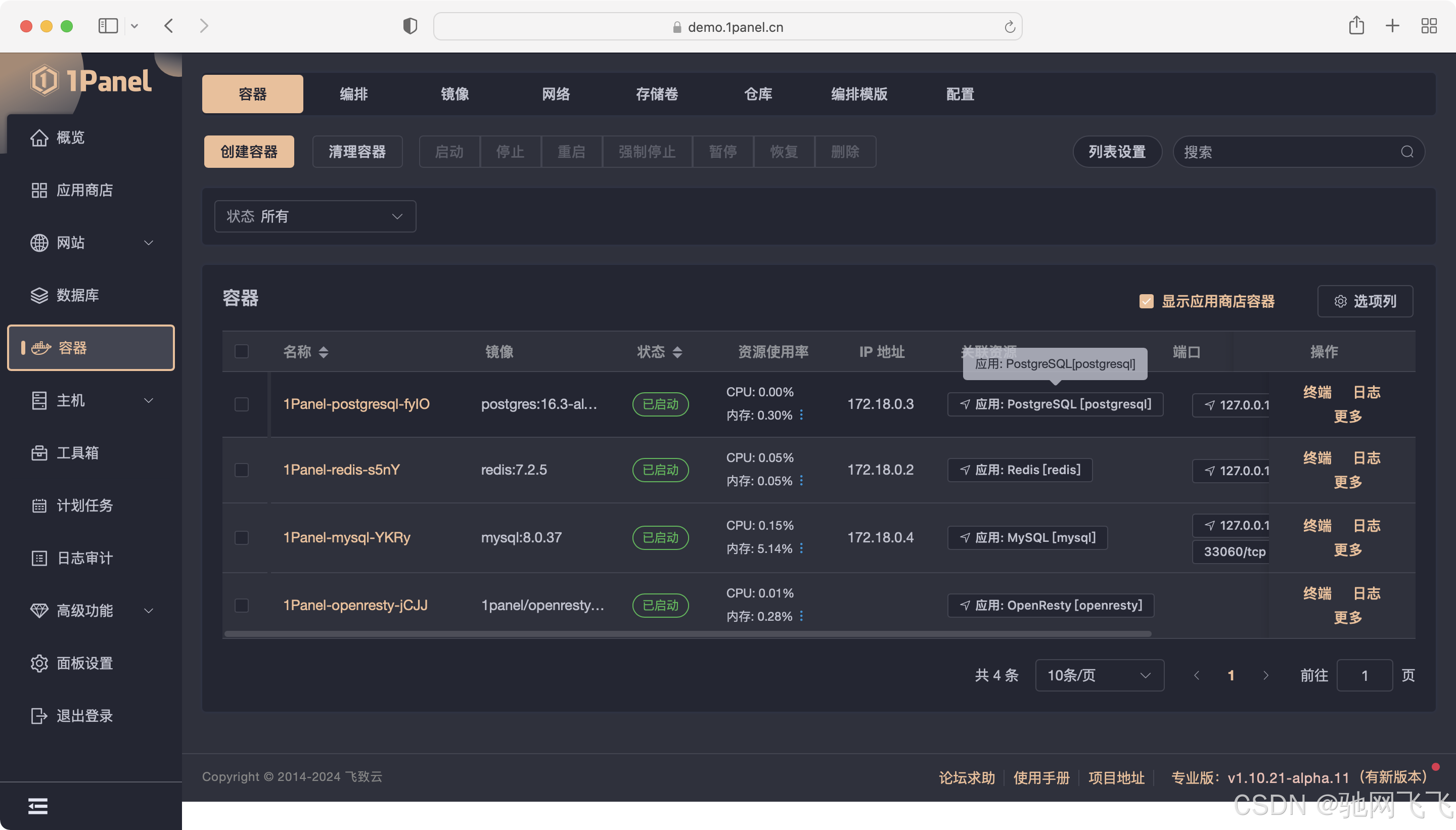This screenshot has width=1456, height=830.
Task: Check the 1Panel-mysql-YKRy row checkbox
Action: [242, 537]
